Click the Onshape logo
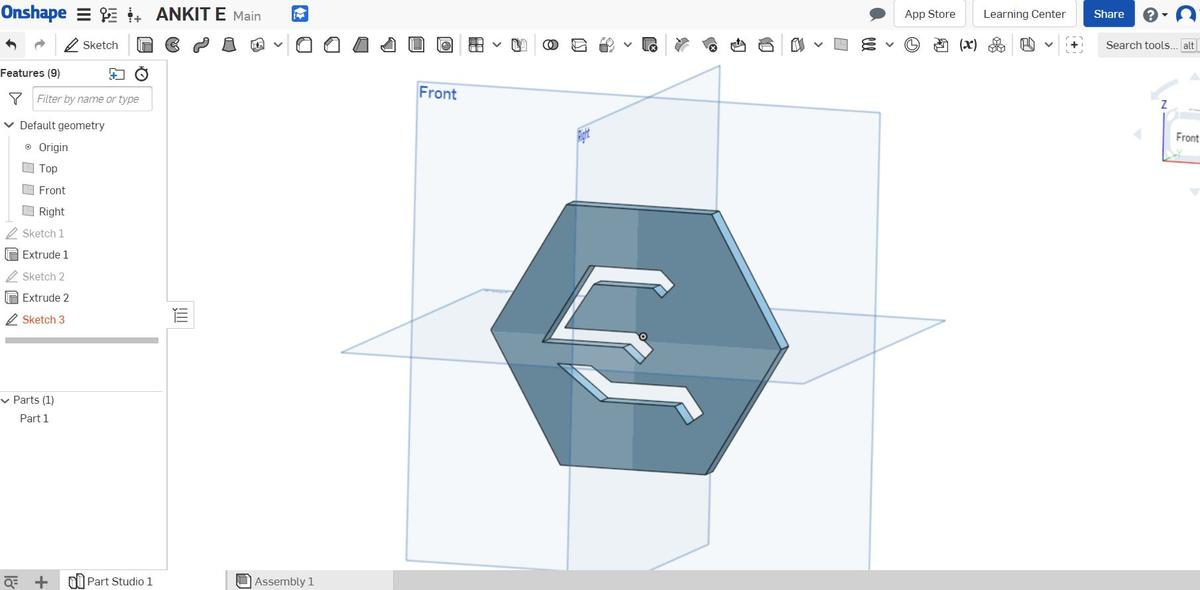Image resolution: width=1200 pixels, height=590 pixels. (x=34, y=13)
